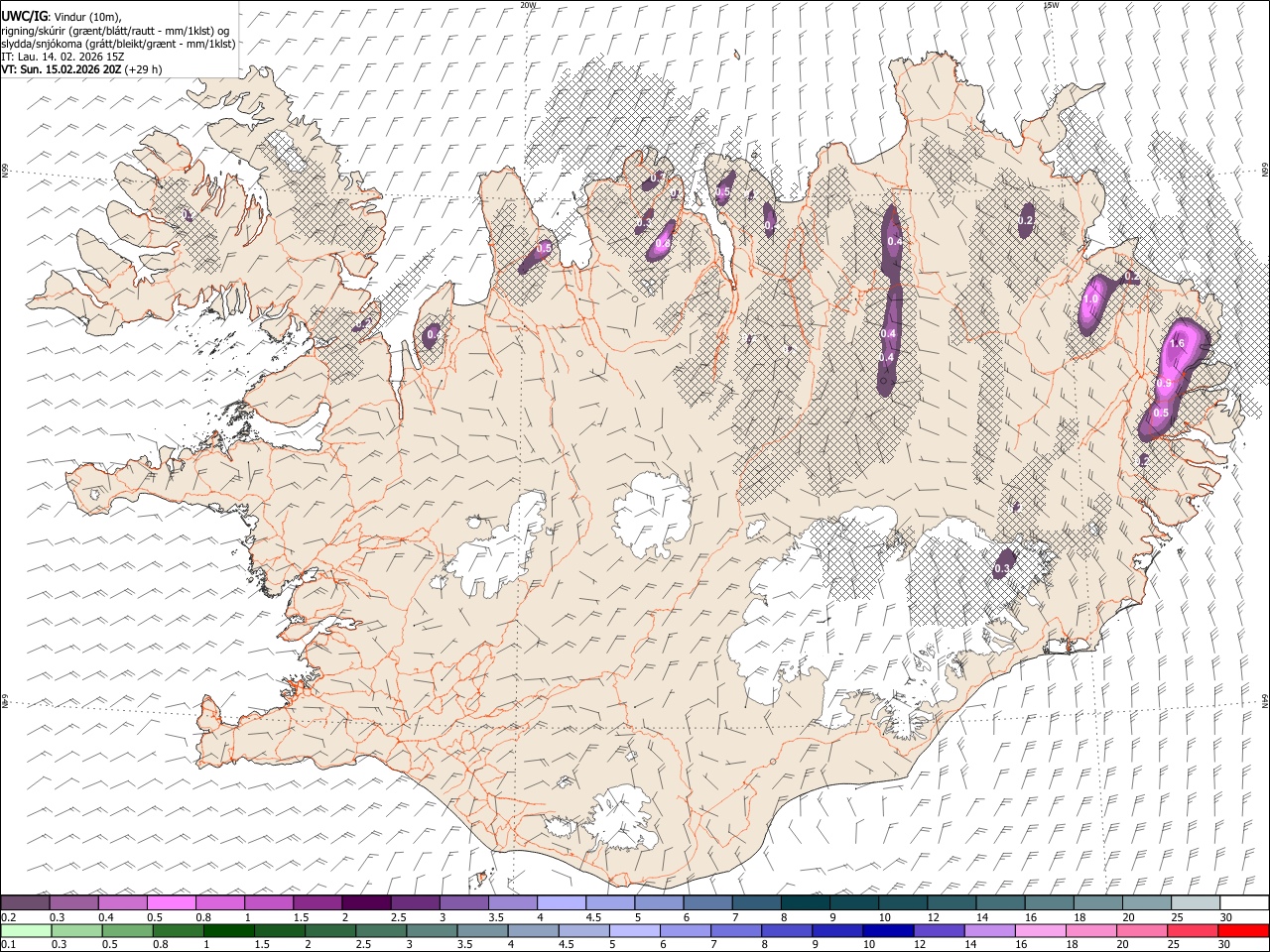Select the top-row legend swatch between 14 and 16
1270x952 pixels.
(1000, 902)
